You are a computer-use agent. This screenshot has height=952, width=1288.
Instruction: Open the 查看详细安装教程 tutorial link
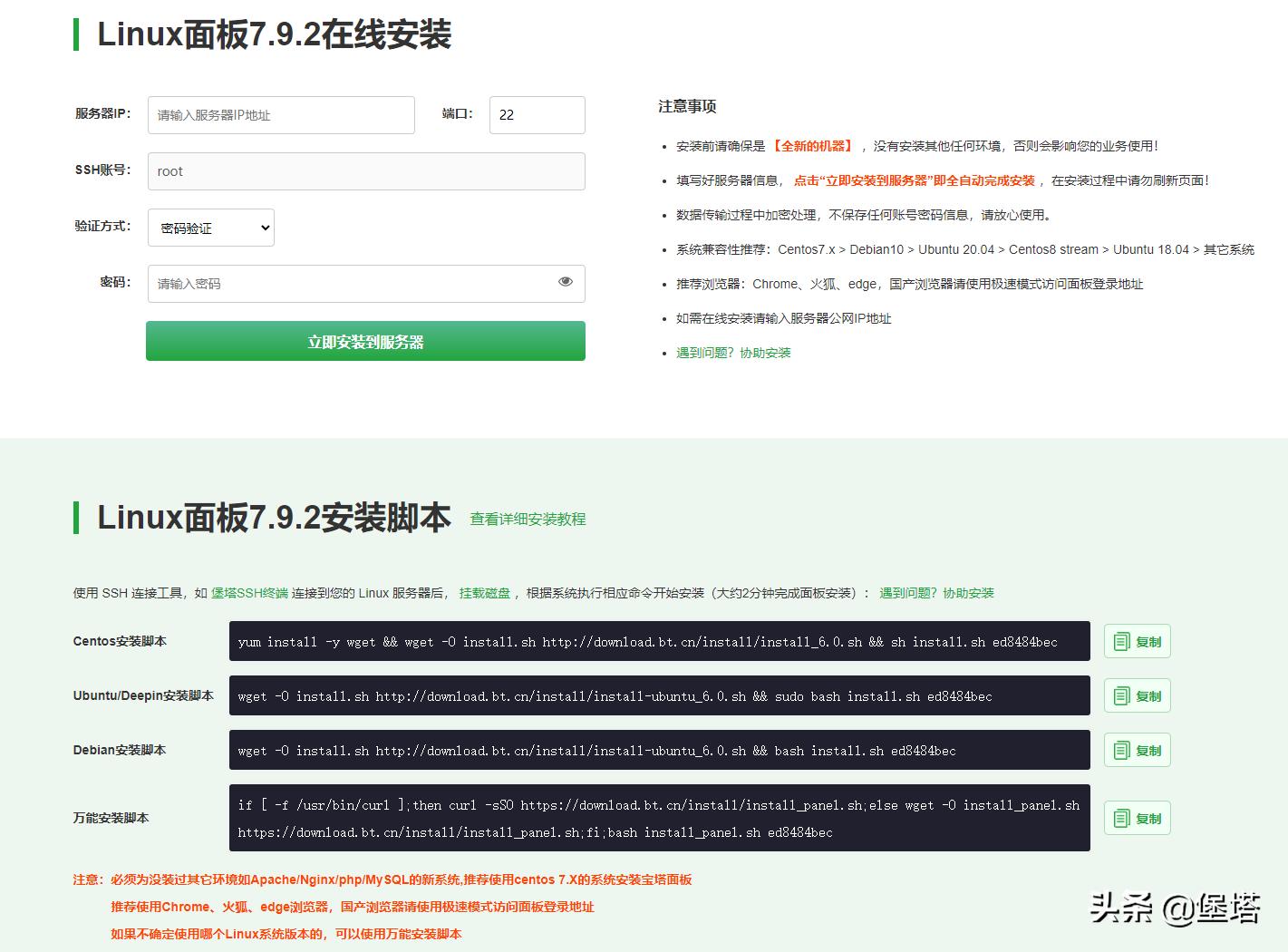(x=527, y=519)
